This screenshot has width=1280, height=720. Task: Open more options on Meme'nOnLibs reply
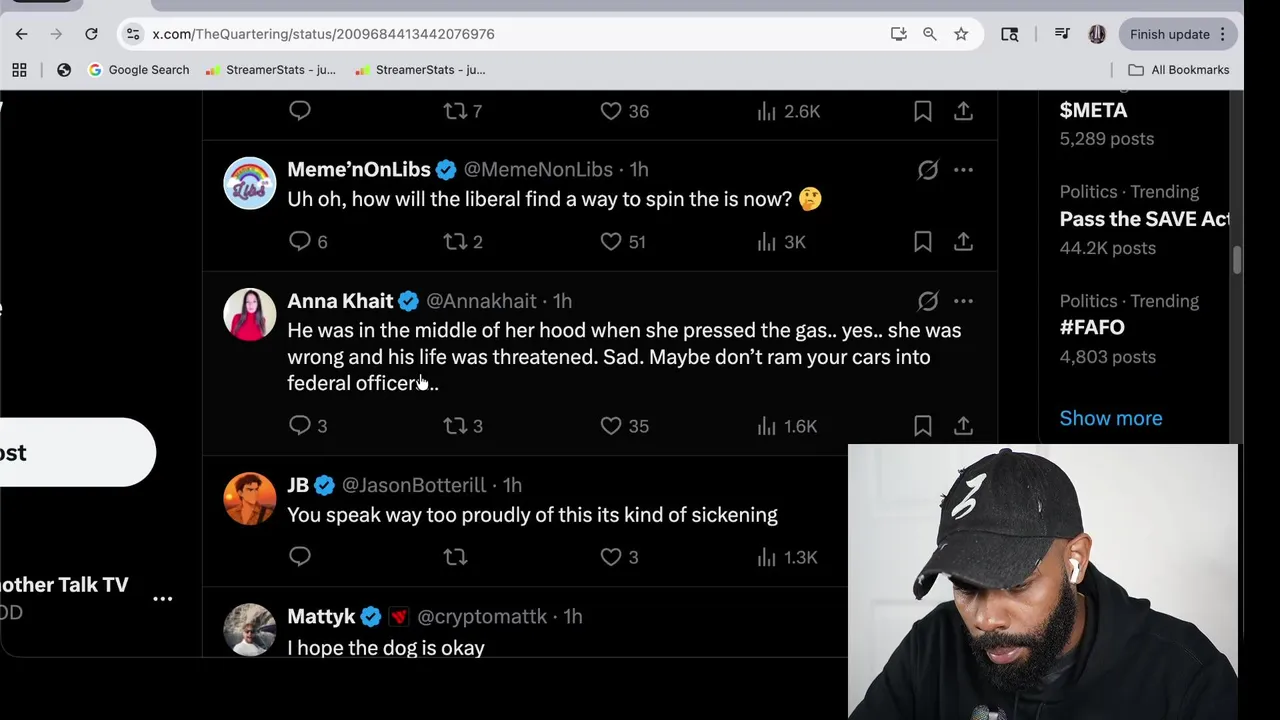963,170
